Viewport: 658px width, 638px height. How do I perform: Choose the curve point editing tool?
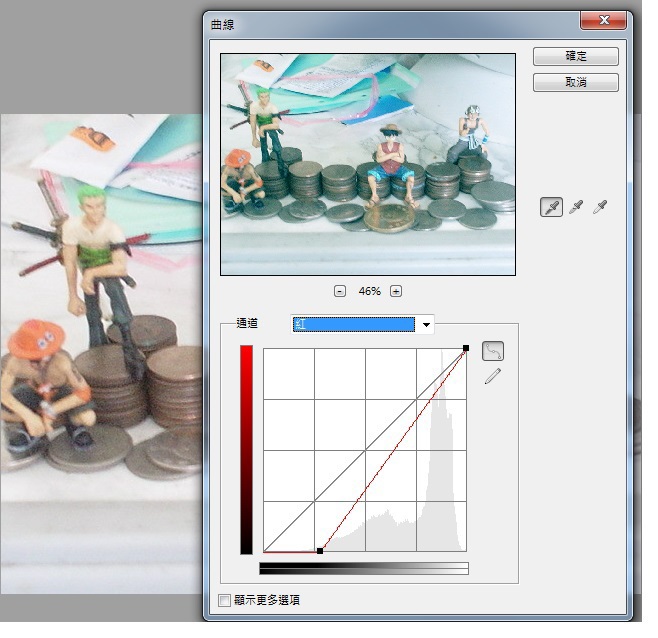point(493,351)
